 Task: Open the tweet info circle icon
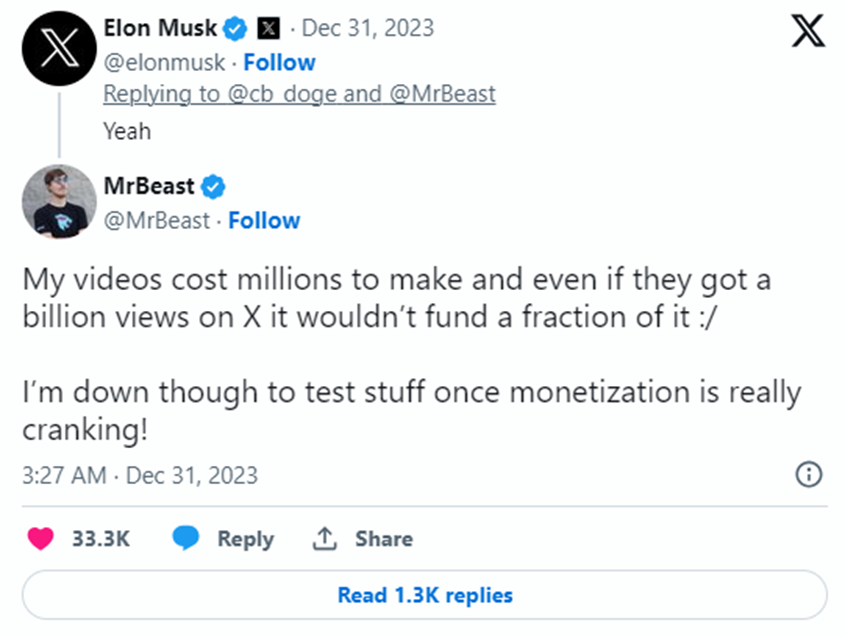tap(808, 474)
